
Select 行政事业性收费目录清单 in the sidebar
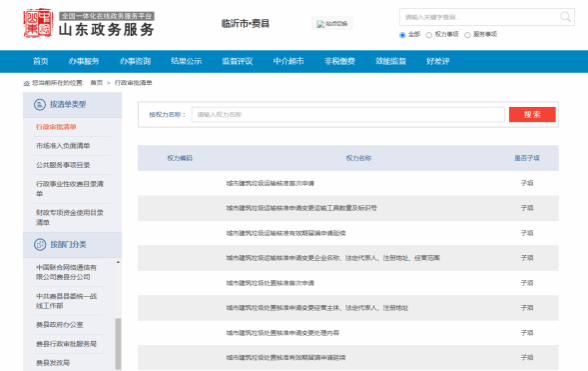click(70, 189)
